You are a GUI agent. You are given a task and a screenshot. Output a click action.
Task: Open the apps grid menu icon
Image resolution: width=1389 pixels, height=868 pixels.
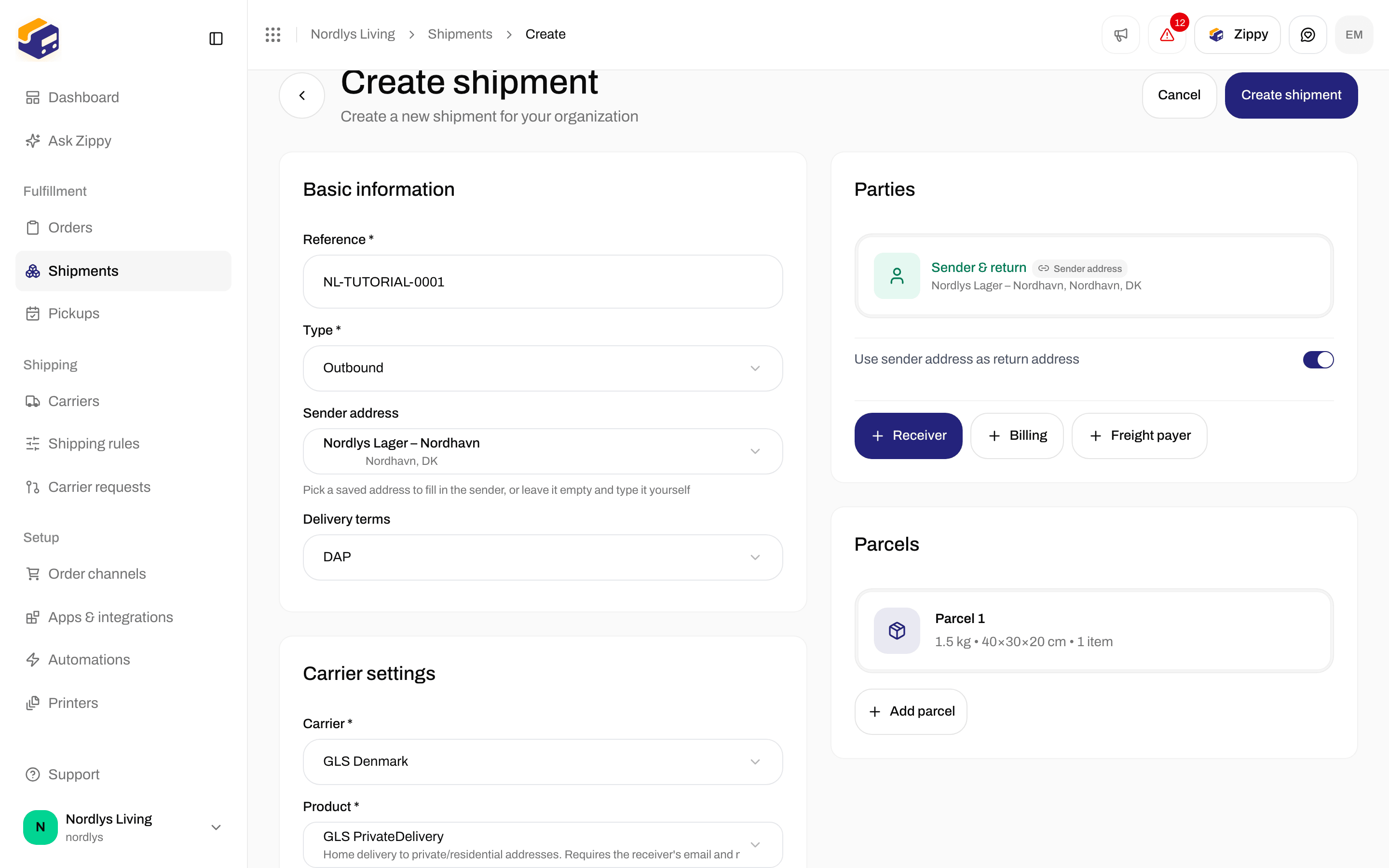272,34
